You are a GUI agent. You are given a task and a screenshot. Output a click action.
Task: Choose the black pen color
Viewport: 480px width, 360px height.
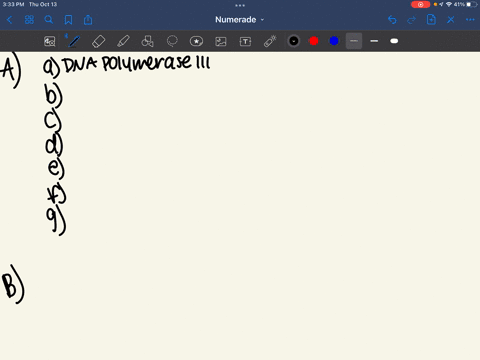(x=294, y=41)
